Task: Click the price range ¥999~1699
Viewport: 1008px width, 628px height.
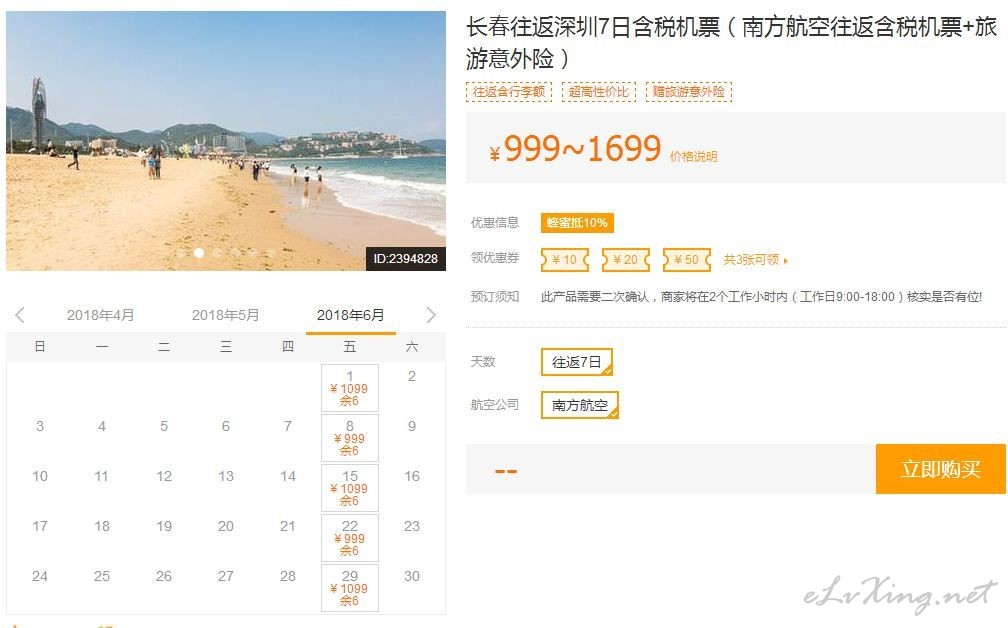Action: pos(575,149)
